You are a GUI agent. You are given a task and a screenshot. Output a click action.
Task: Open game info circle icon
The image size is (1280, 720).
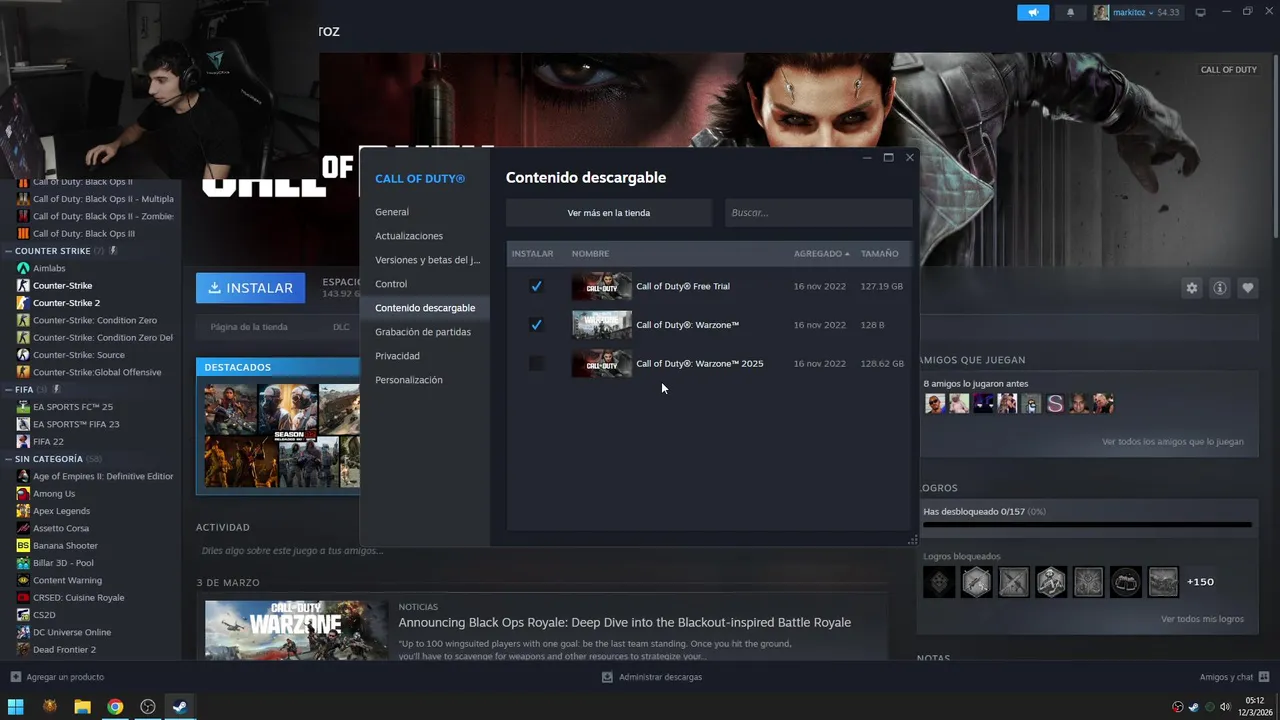(x=1219, y=288)
